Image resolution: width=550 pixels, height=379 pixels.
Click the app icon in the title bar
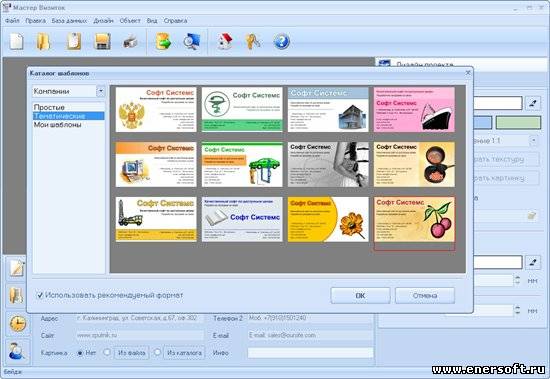[6, 7]
